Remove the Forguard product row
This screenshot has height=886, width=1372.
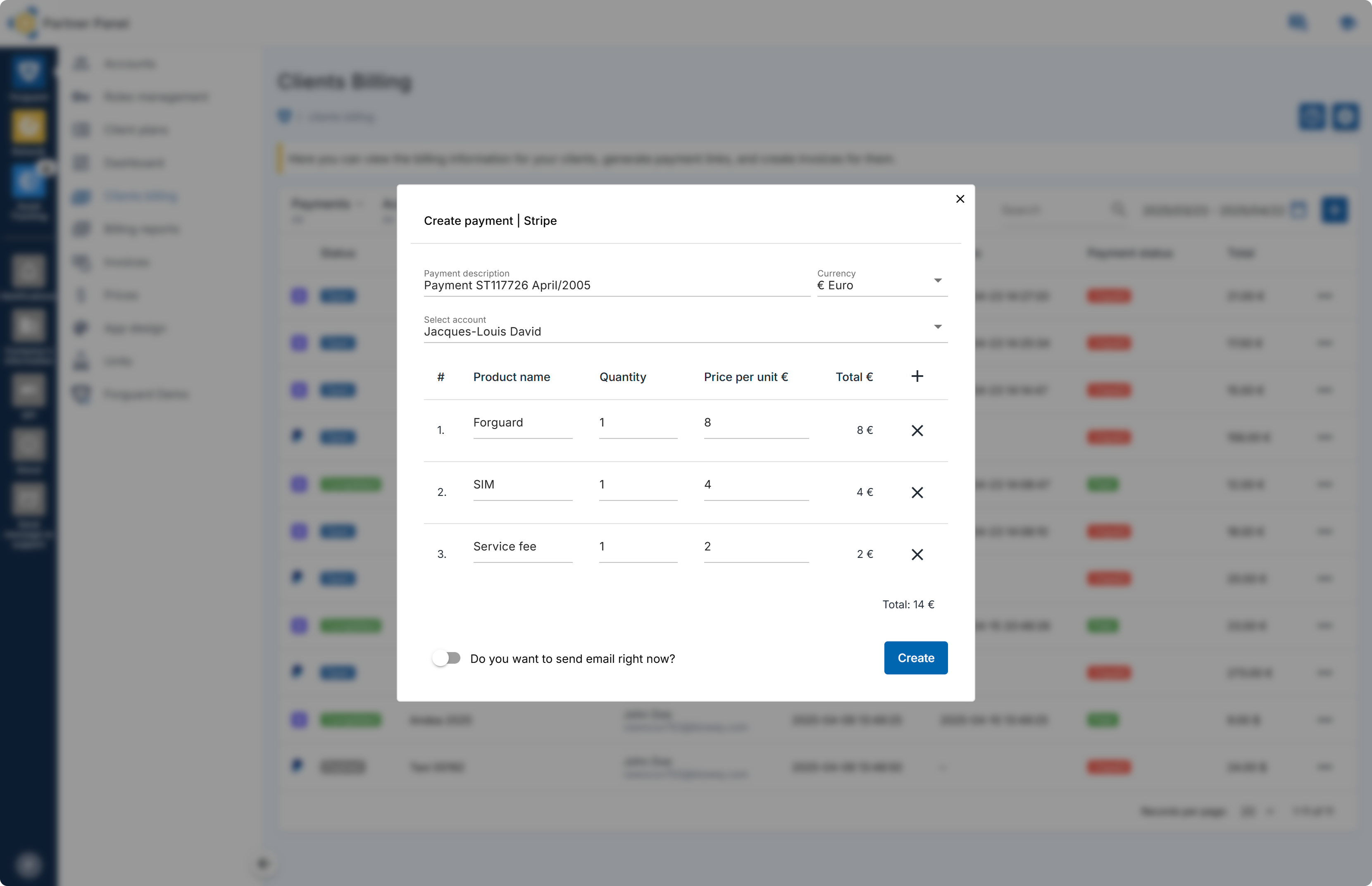917,430
